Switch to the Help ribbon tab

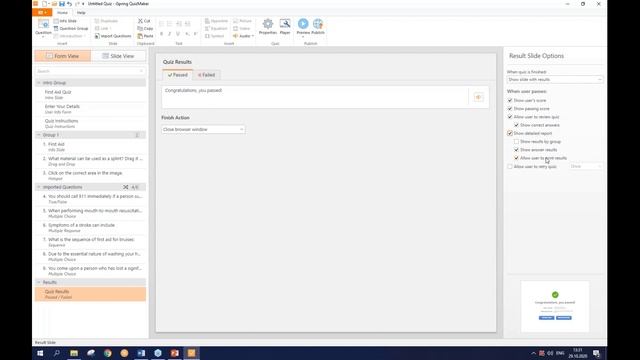click(x=81, y=13)
